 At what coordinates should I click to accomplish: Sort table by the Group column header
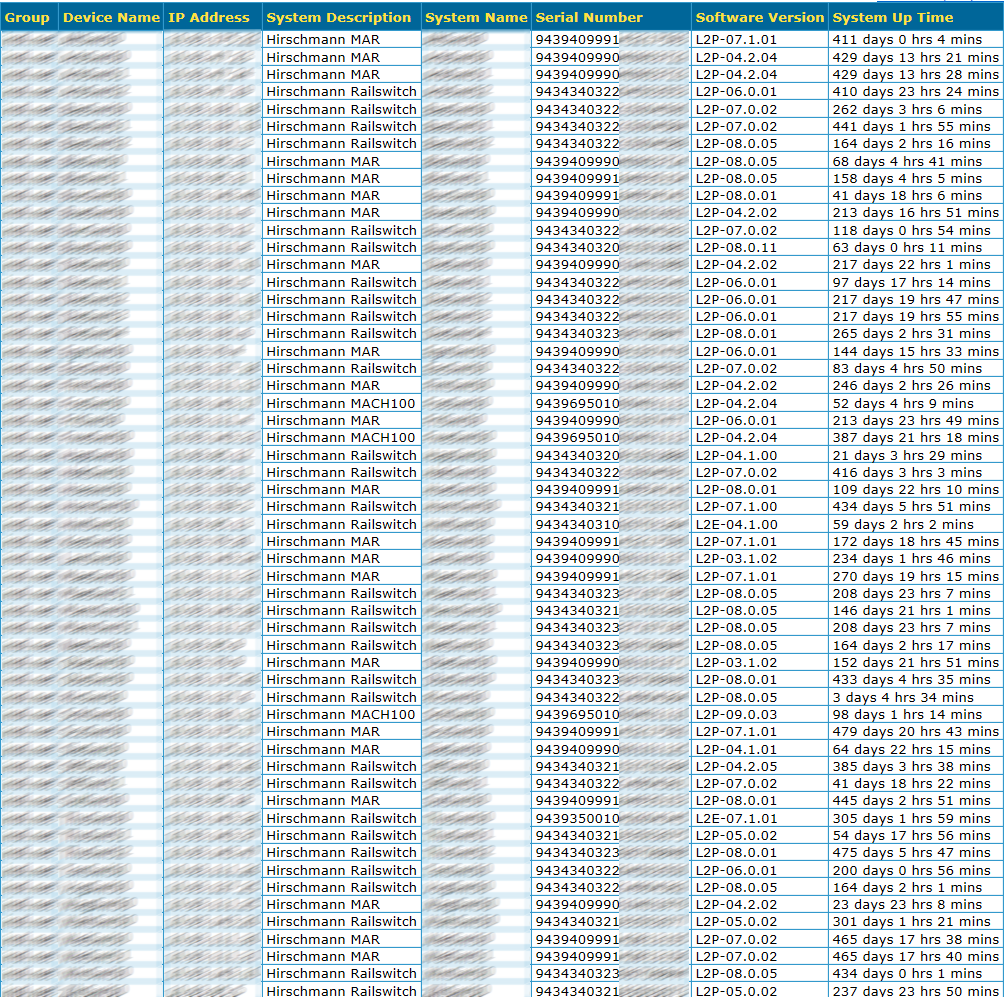point(27,18)
